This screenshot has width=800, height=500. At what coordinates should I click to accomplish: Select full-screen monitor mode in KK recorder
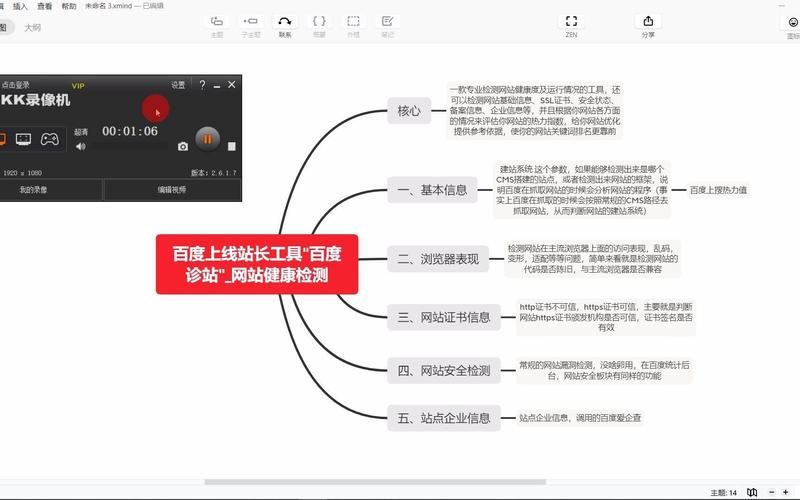pos(23,139)
